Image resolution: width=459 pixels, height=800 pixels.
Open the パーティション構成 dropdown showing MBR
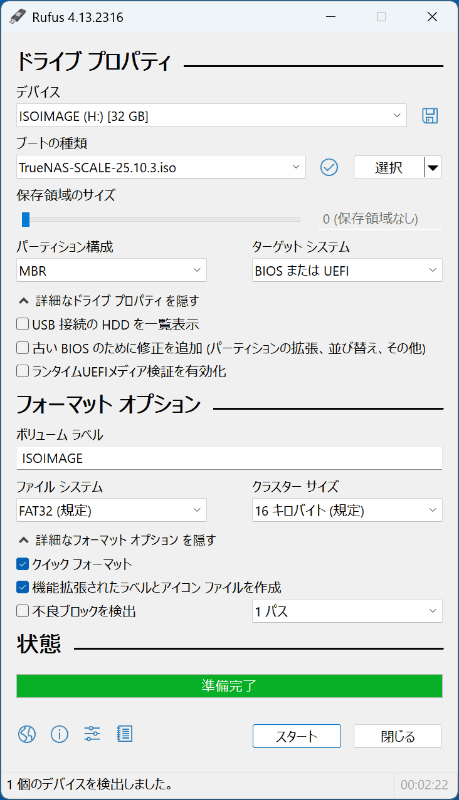(111, 270)
